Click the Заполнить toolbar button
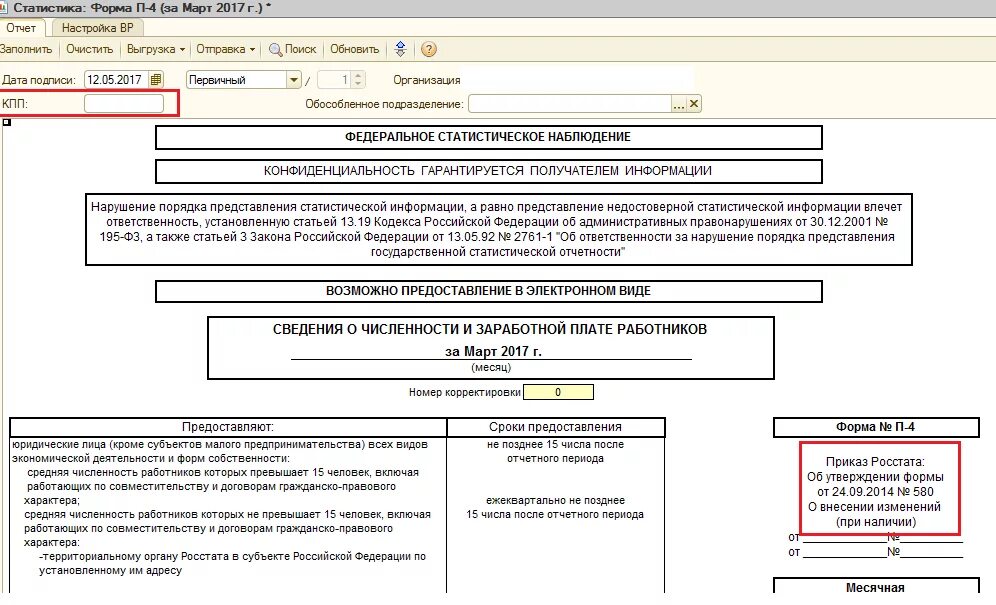Viewport: 996px width, 605px height. pos(26,50)
